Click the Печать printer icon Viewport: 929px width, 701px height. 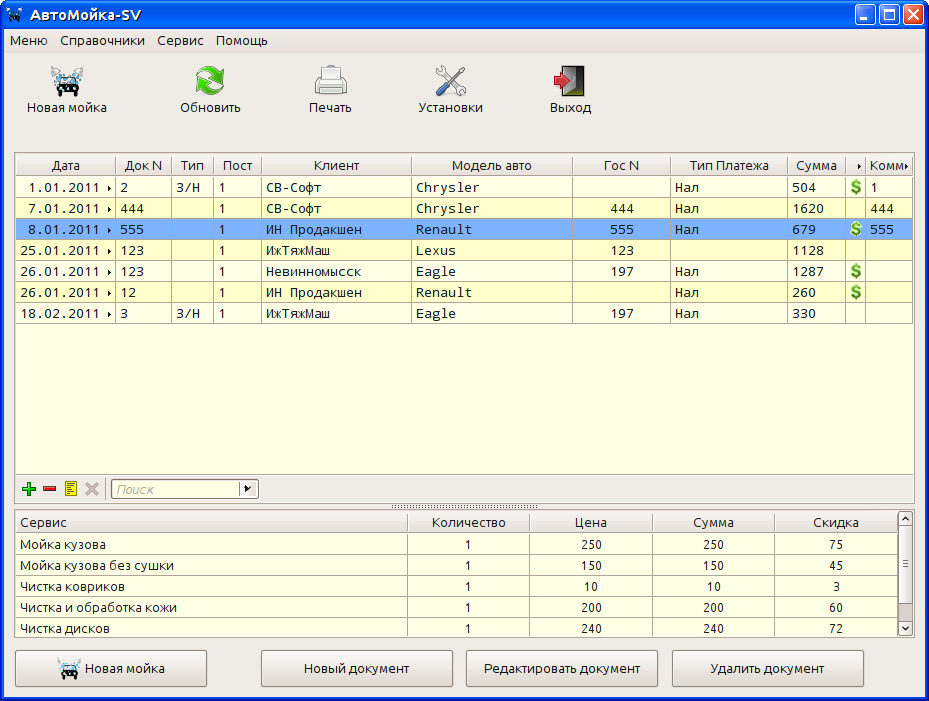point(330,82)
